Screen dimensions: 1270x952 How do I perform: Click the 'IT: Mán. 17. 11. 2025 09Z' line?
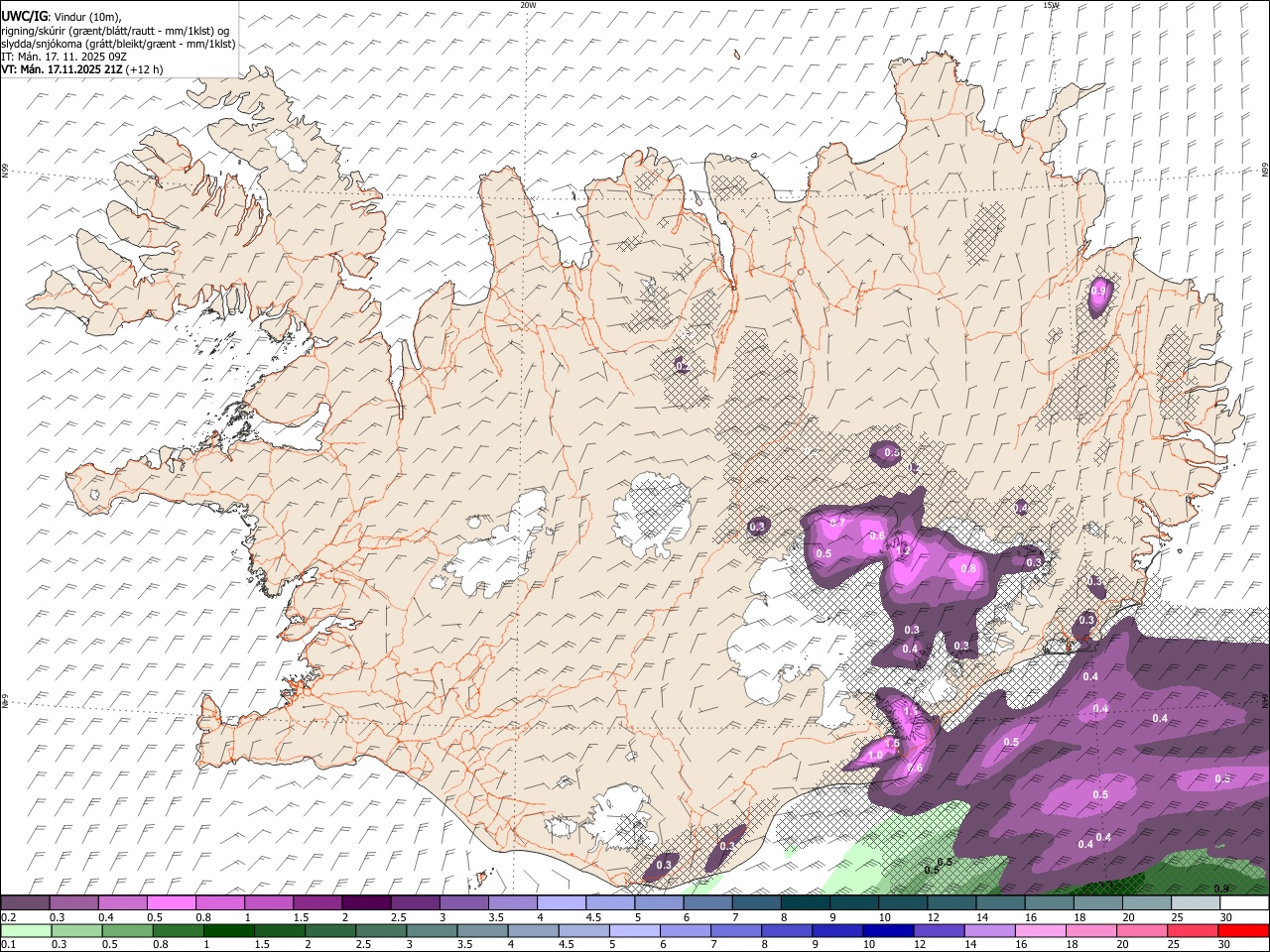(x=63, y=57)
